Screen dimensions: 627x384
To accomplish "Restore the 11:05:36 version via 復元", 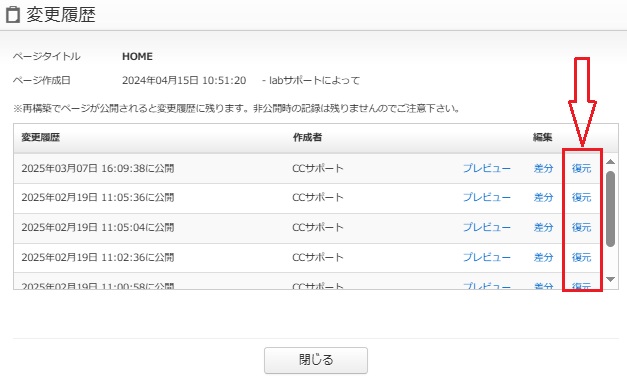I will (x=581, y=198).
